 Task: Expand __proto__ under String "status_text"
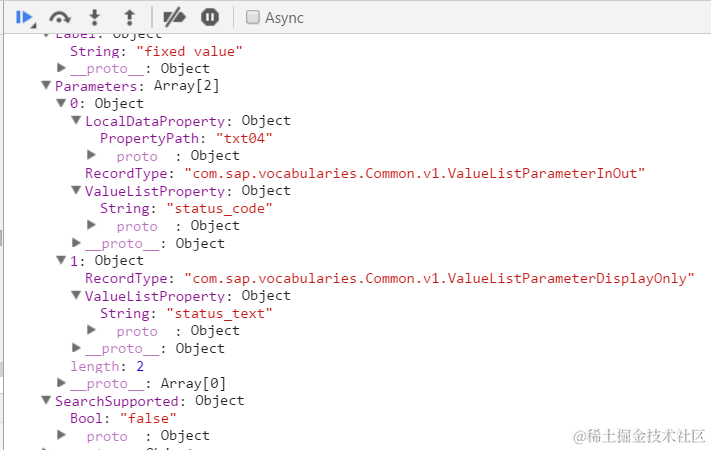pyautogui.click(x=91, y=330)
